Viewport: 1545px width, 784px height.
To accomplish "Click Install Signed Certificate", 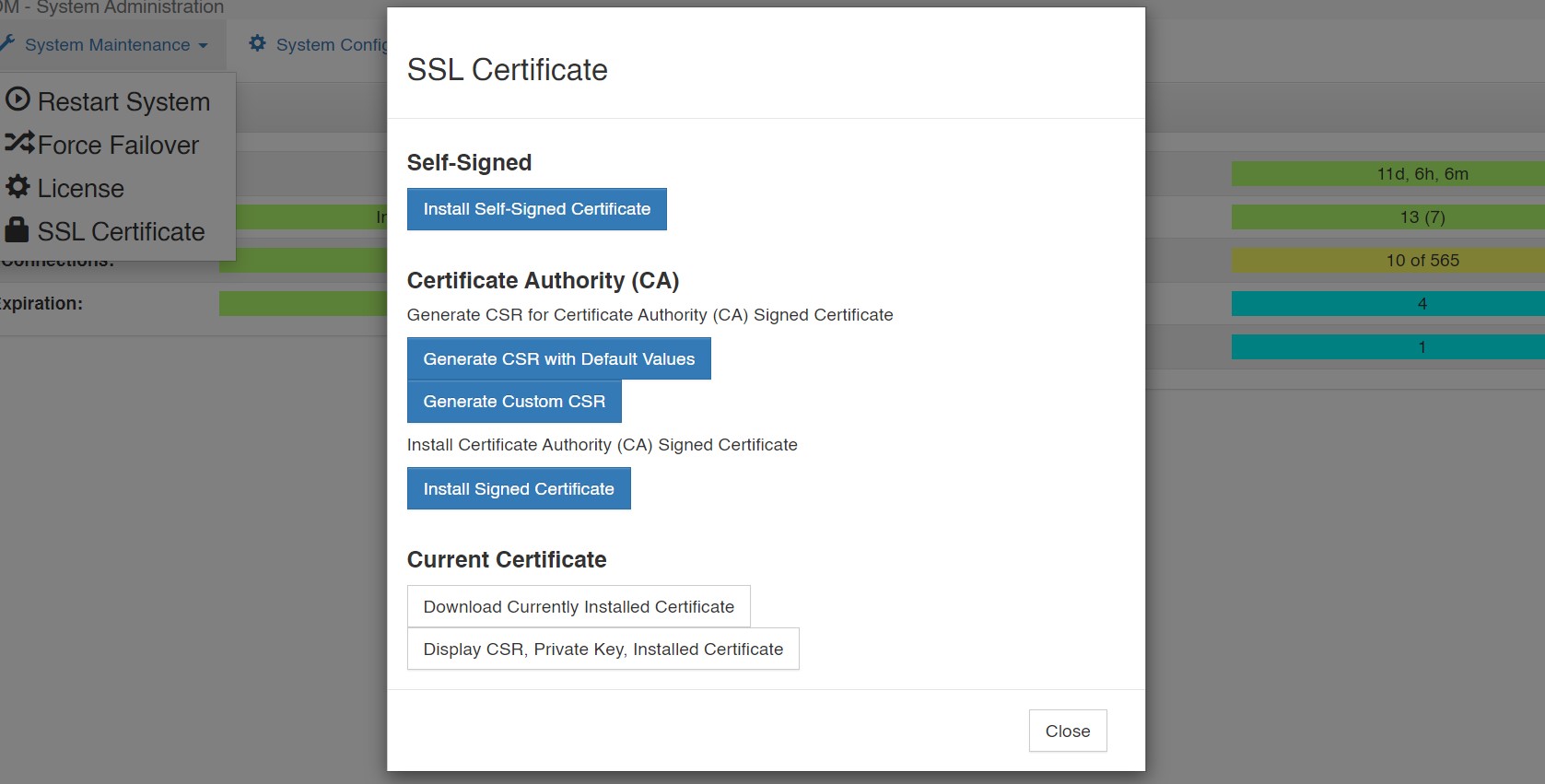I will [x=519, y=488].
